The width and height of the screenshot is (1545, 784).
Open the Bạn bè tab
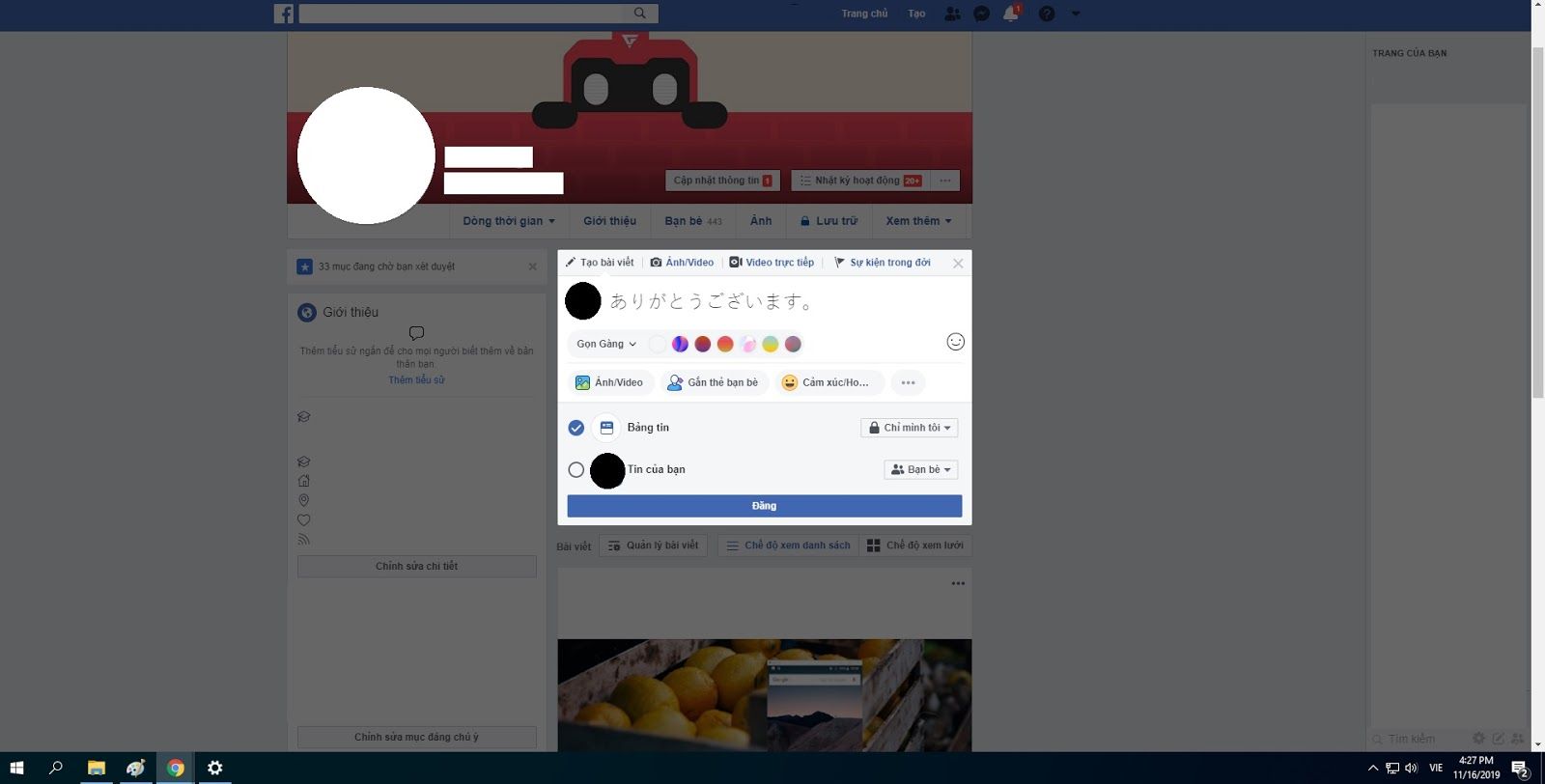693,221
